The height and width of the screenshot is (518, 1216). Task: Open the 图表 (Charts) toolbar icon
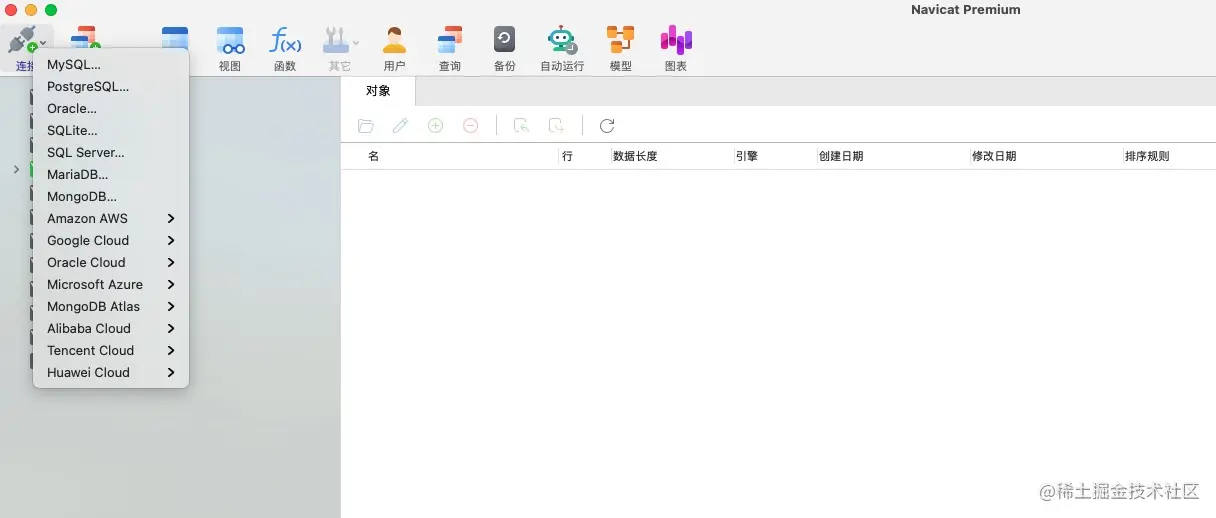676,40
